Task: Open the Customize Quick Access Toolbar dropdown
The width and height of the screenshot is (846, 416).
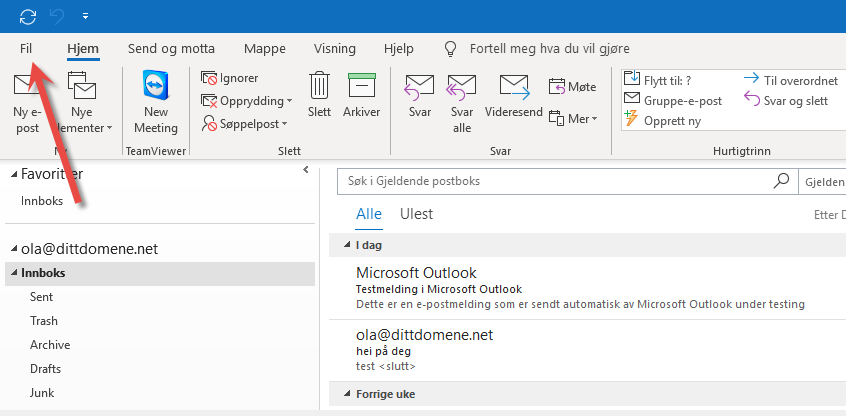Action: pos(85,17)
